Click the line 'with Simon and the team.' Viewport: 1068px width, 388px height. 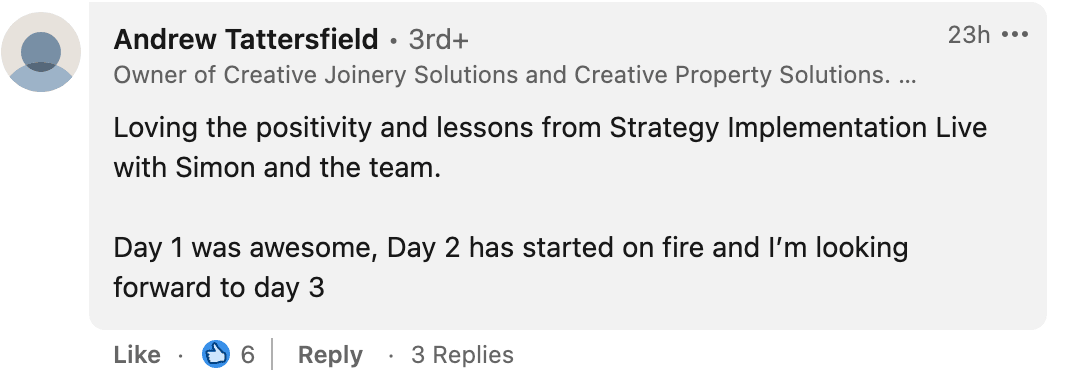277,167
